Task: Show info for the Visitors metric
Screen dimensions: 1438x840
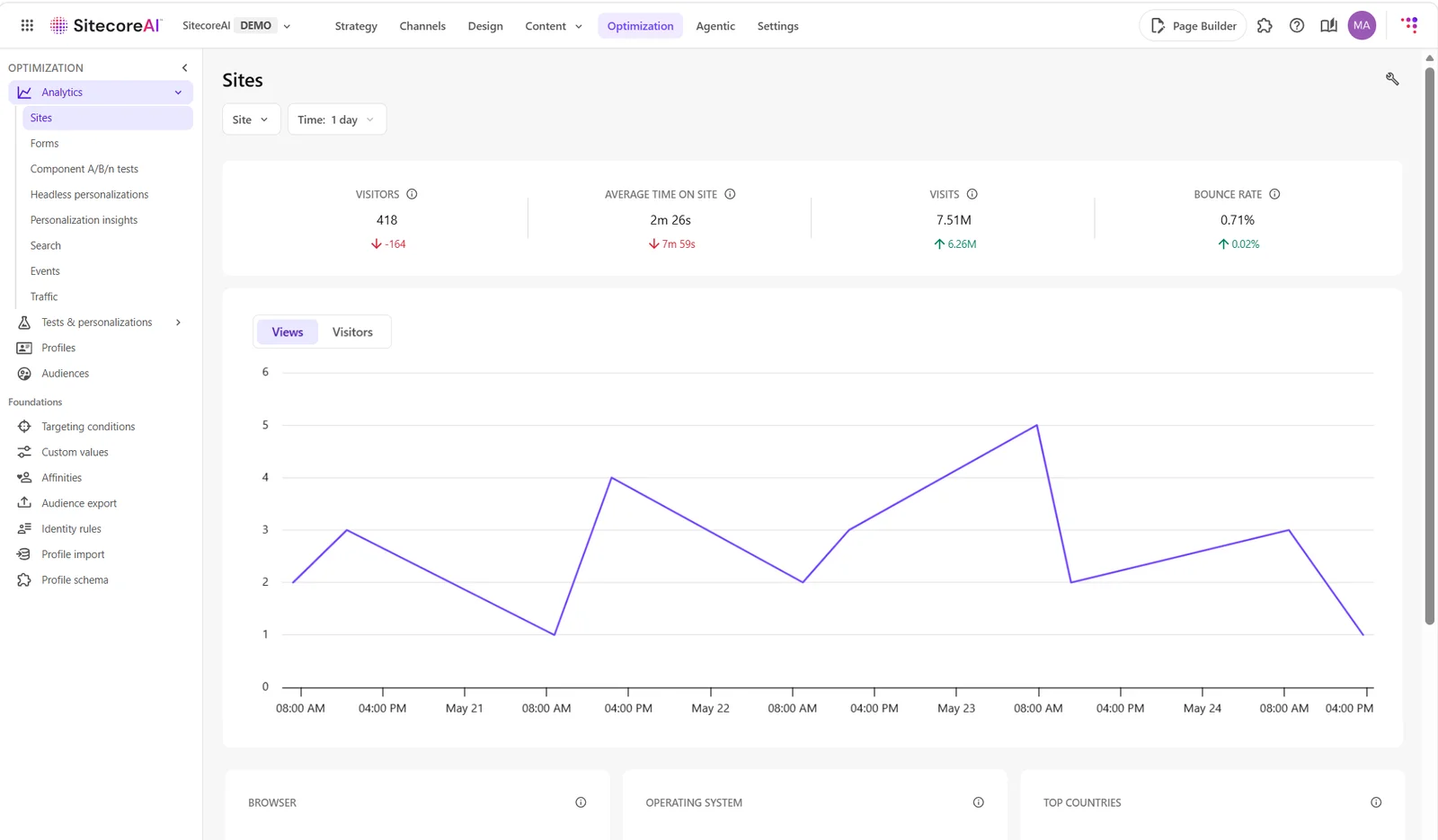Action: [x=412, y=194]
